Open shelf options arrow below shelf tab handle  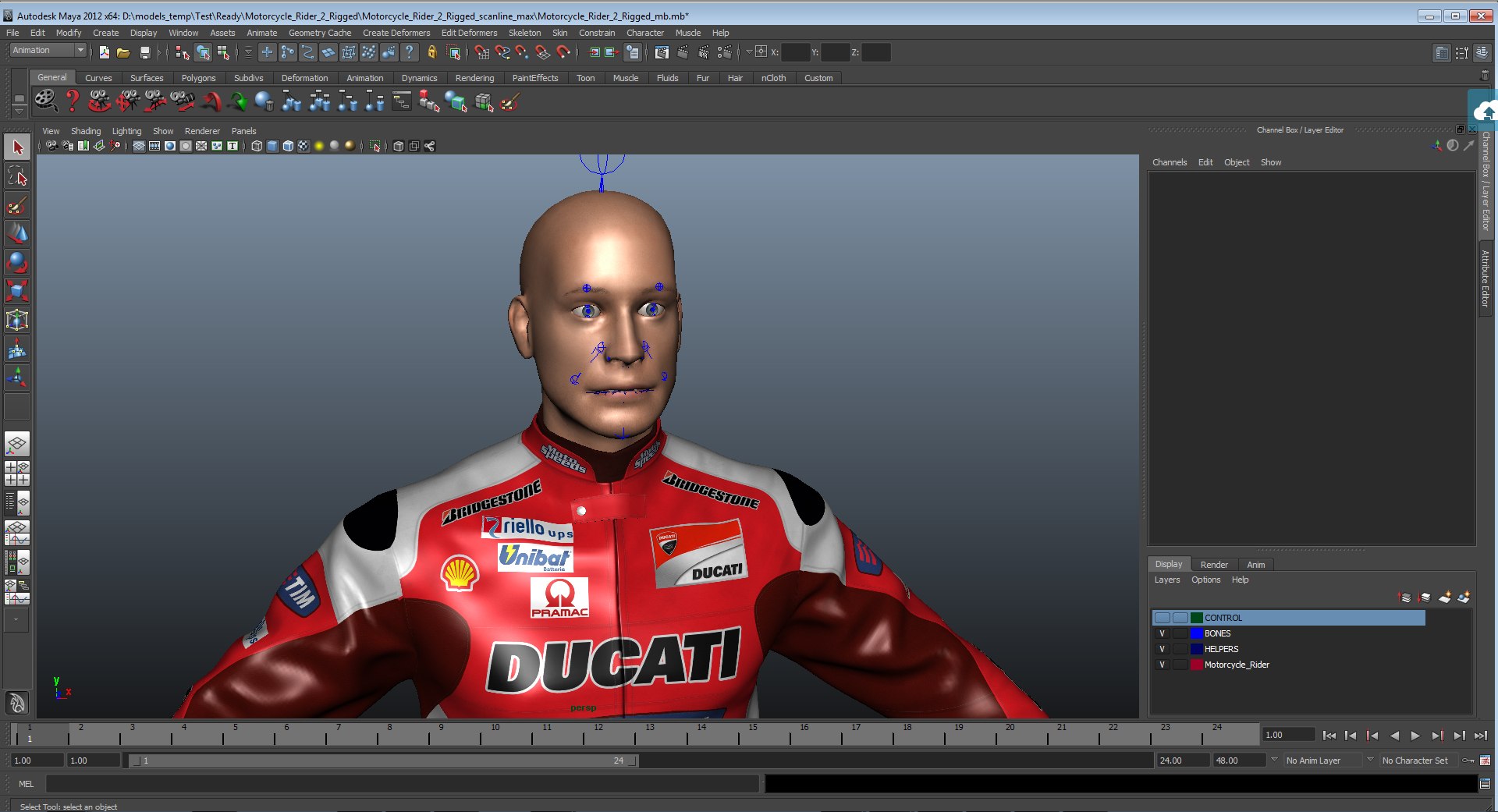(19, 112)
